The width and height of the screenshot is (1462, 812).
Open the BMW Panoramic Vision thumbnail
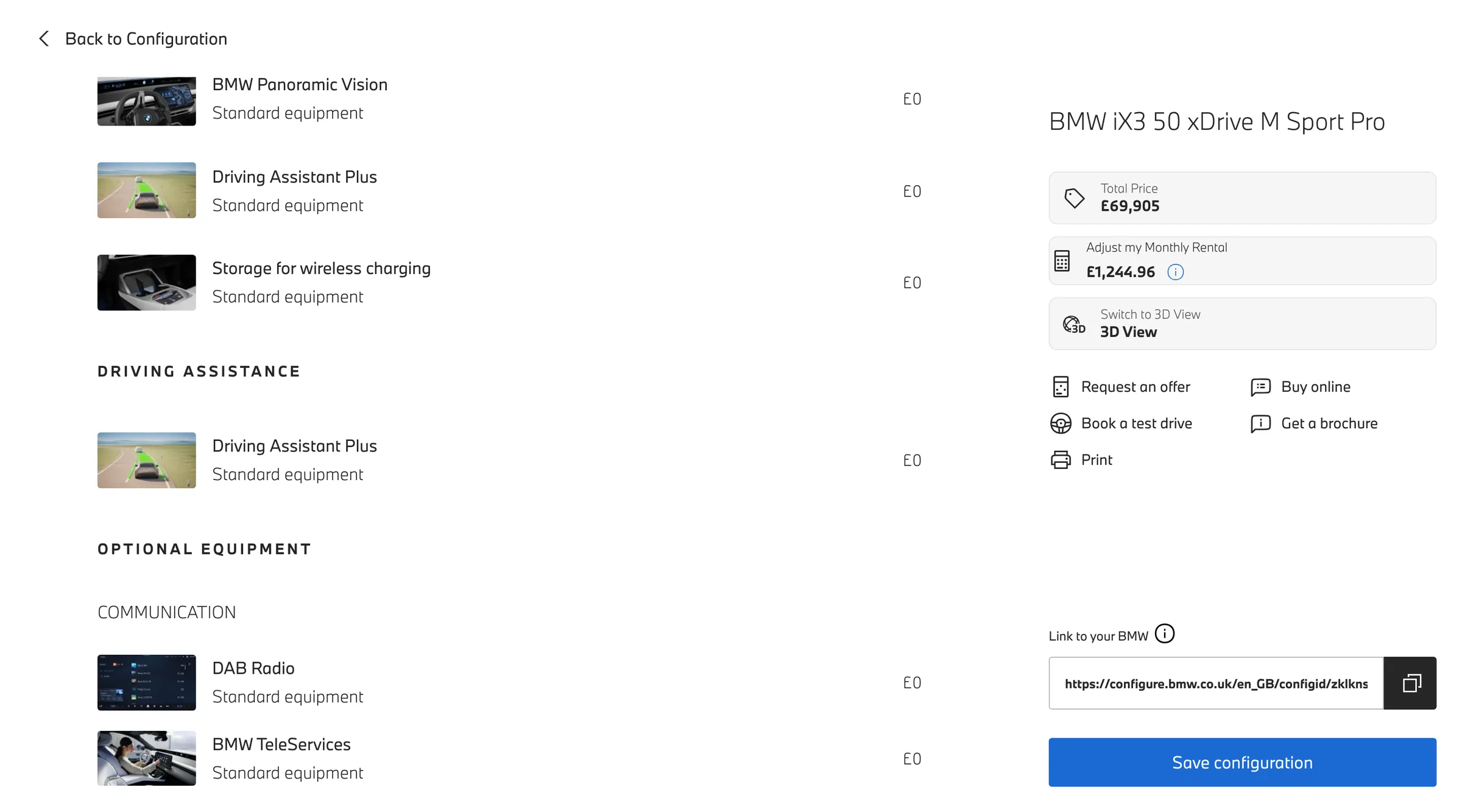pyautogui.click(x=147, y=101)
